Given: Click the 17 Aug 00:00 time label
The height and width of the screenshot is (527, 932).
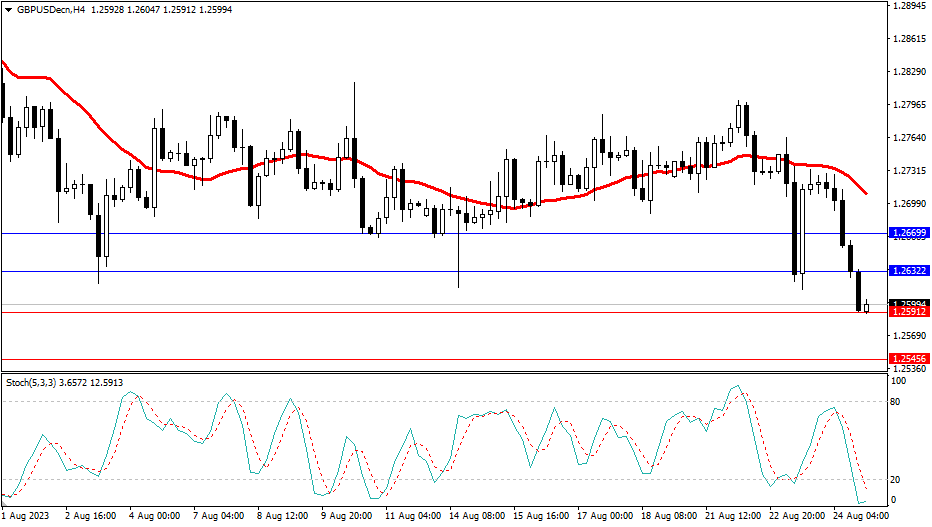Looking at the screenshot, I should (606, 517).
